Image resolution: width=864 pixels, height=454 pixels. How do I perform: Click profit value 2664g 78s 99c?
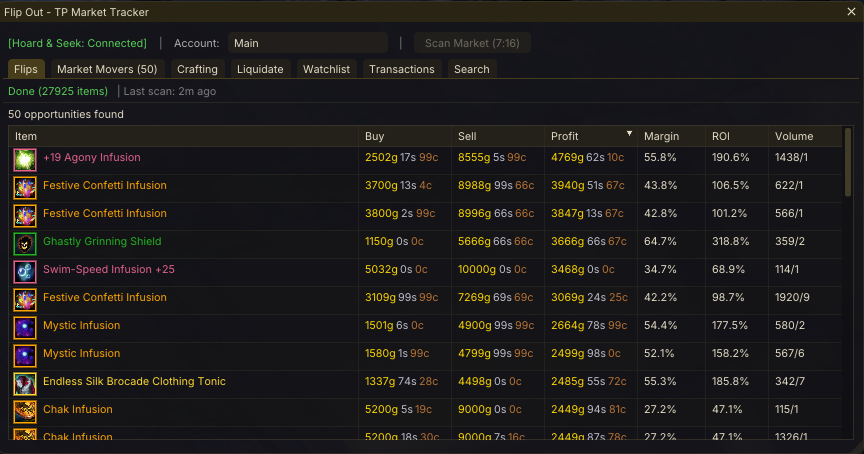tap(589, 326)
